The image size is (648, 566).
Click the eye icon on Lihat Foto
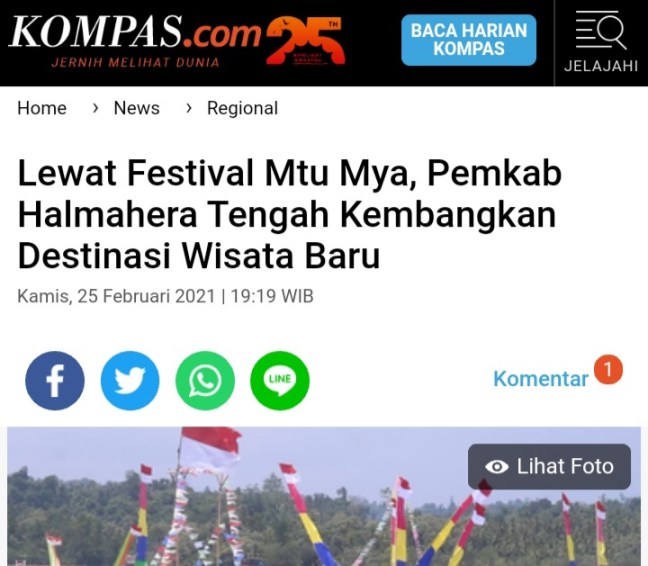pos(496,467)
